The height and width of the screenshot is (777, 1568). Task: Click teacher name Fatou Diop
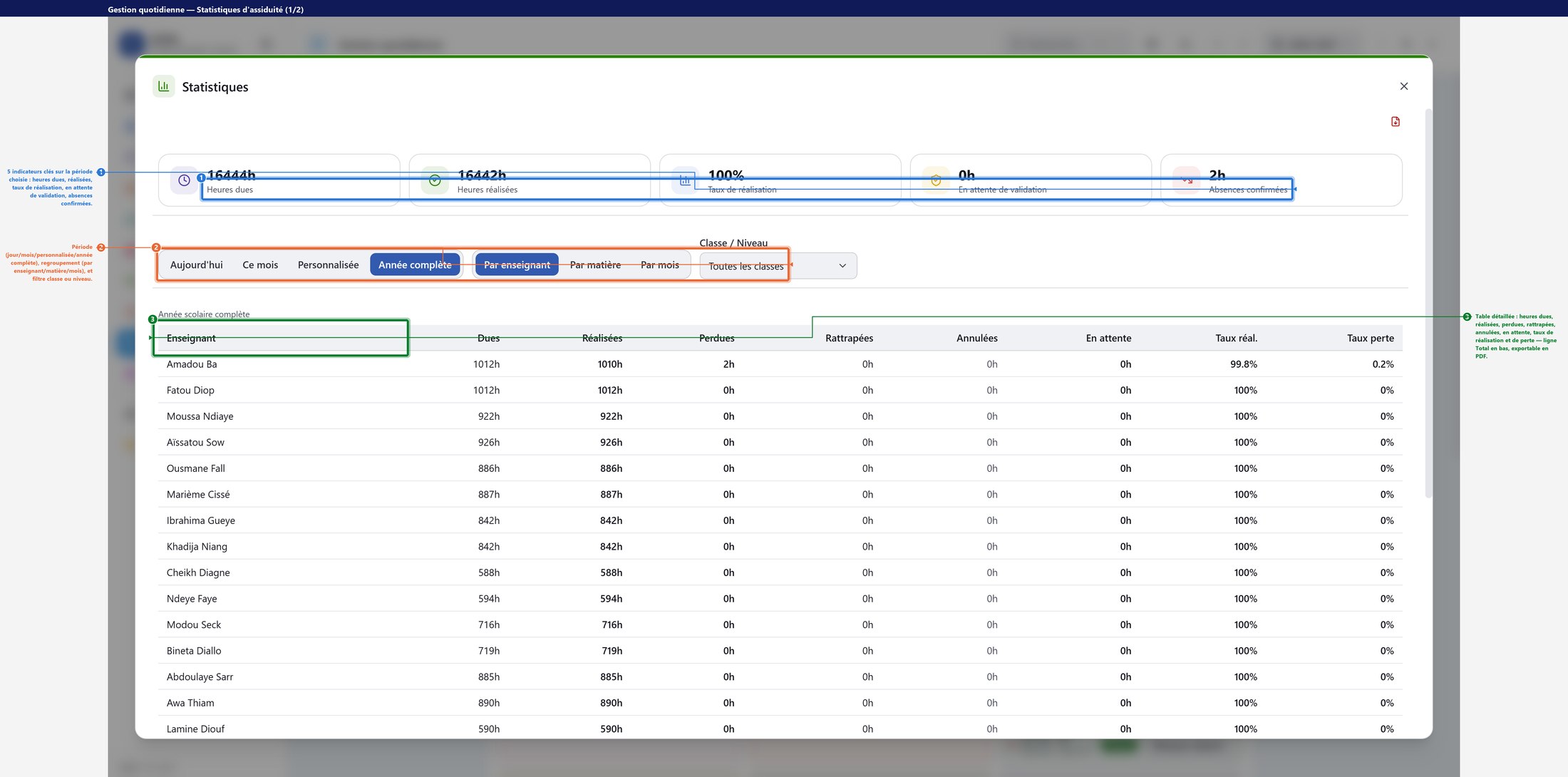coord(190,390)
